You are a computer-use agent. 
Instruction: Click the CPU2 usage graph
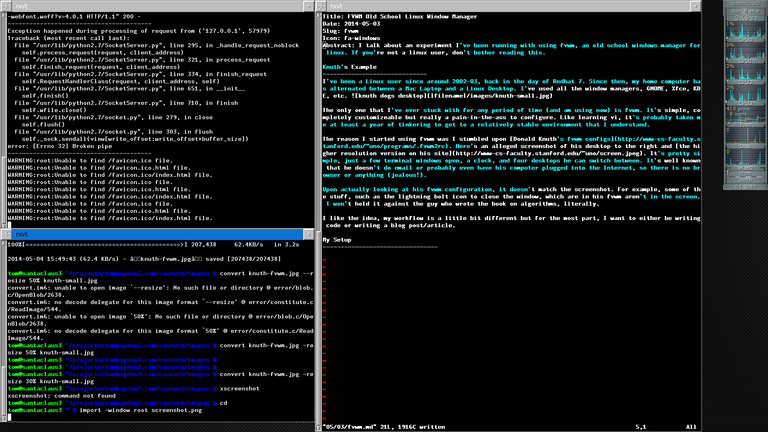(x=745, y=72)
